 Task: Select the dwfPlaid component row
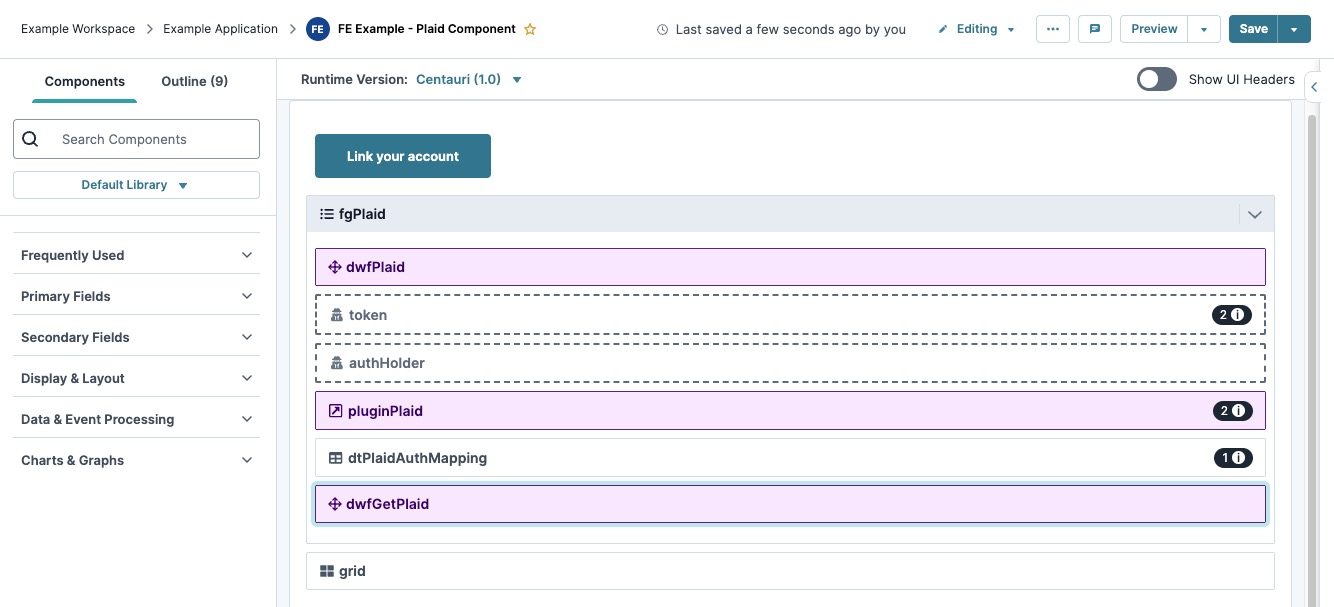tap(790, 267)
